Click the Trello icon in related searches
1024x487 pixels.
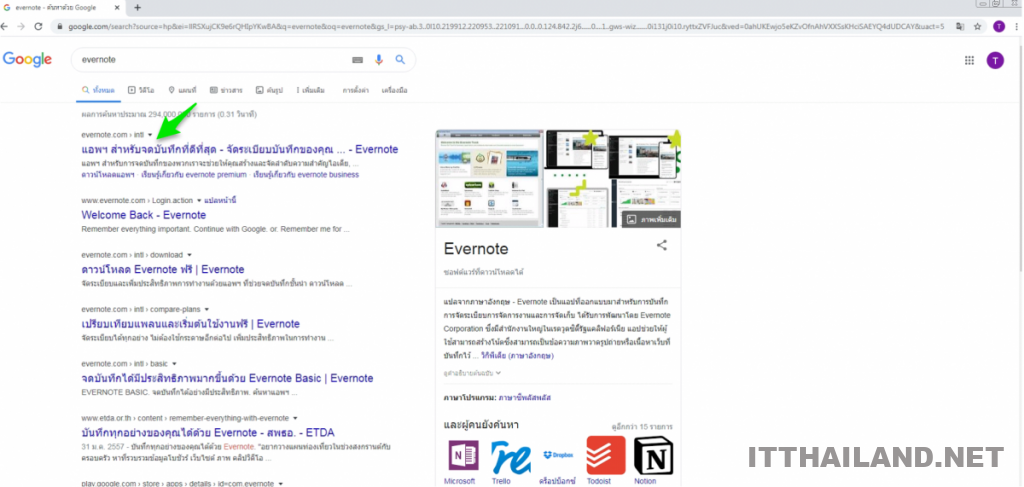click(510, 456)
